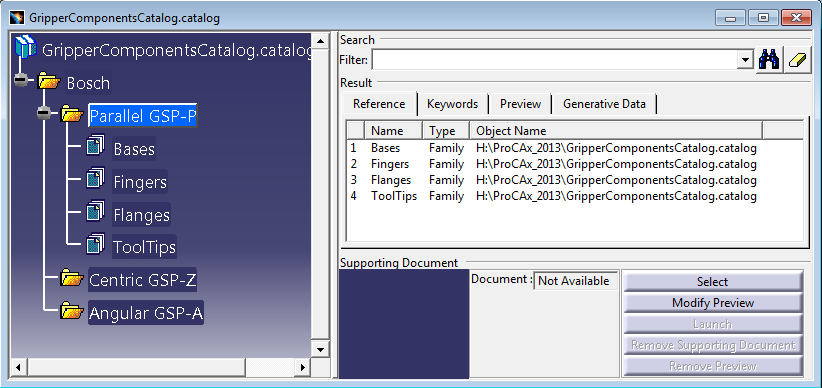Click the horizontal scrollbar thumb in the tree
This screenshot has height=388, width=822.
tap(136, 367)
